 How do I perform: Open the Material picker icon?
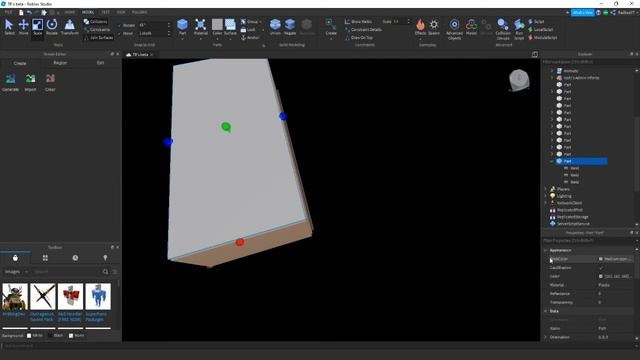click(x=200, y=24)
